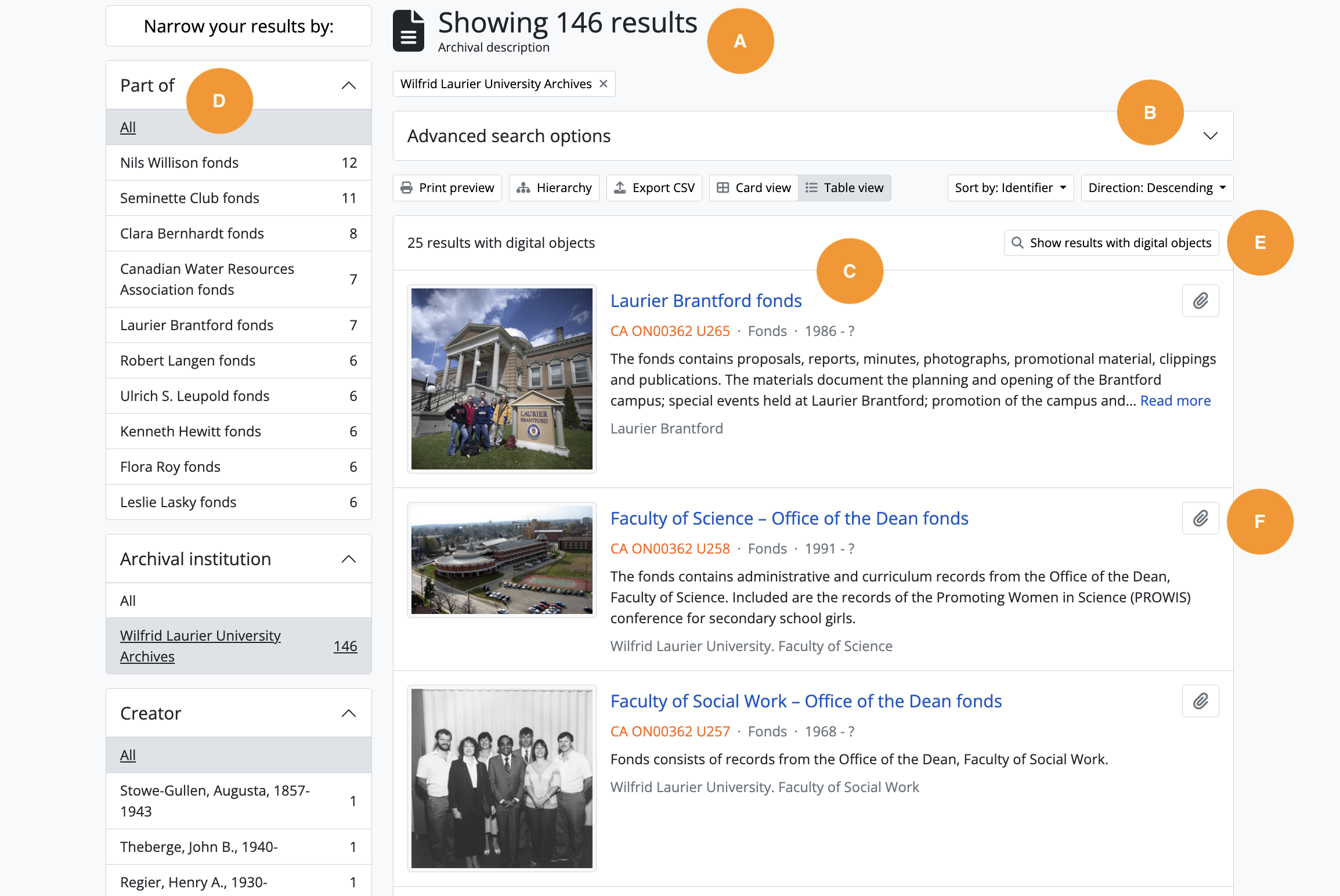Open the Laurier Brantford building thumbnail

pos(502,379)
